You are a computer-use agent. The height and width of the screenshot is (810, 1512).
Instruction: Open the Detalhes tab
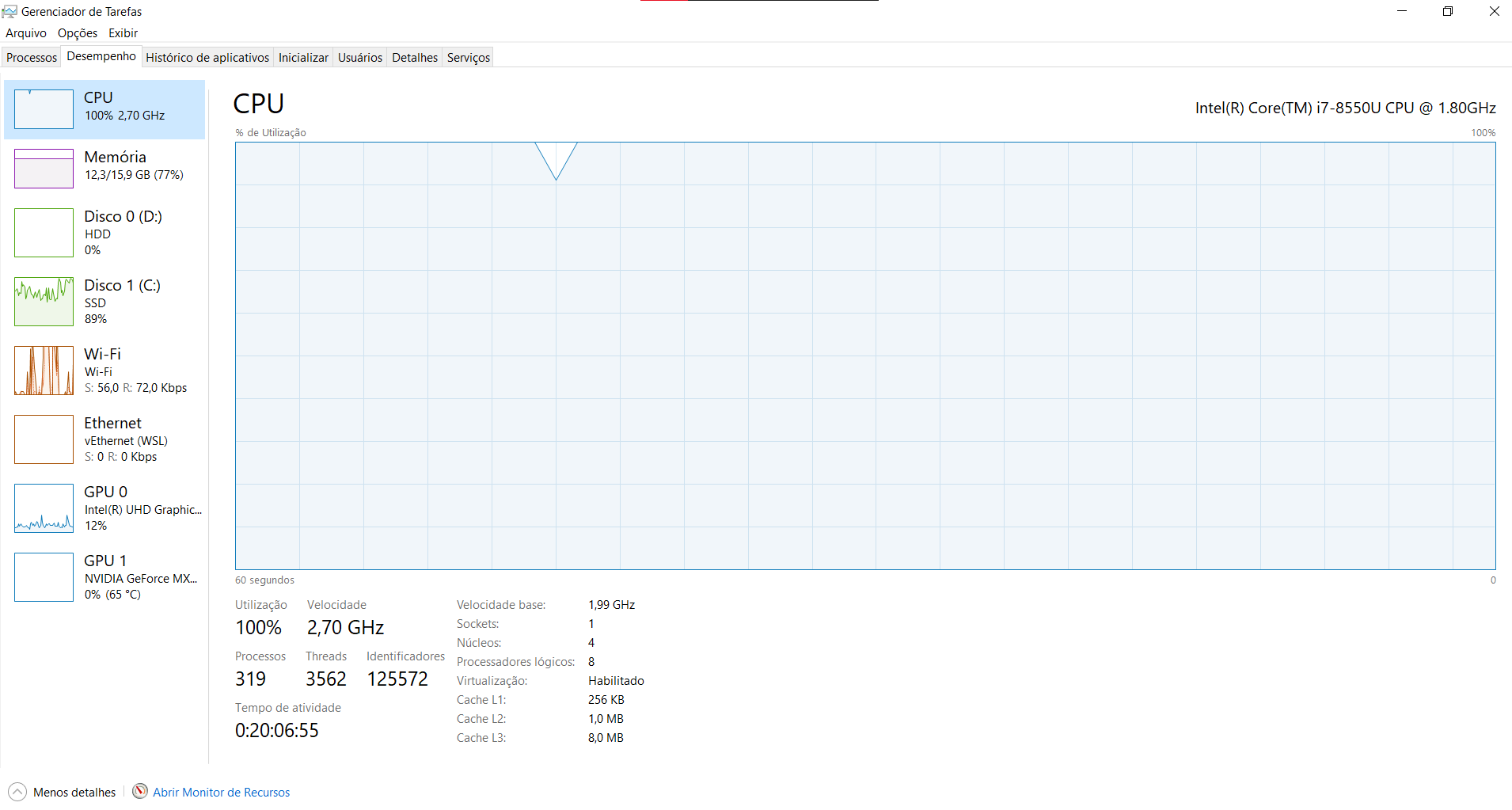(415, 58)
